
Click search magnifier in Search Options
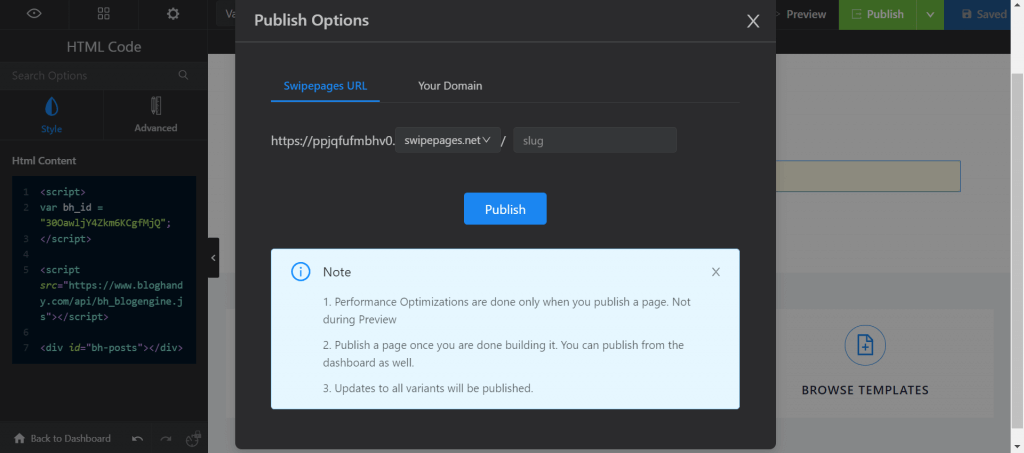pyautogui.click(x=184, y=75)
